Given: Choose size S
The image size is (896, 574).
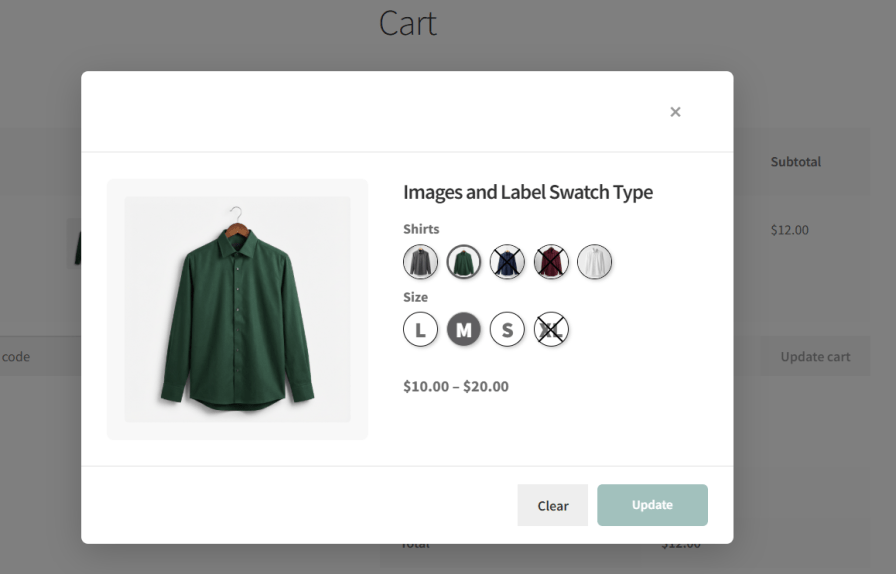Looking at the screenshot, I should pyautogui.click(x=507, y=329).
